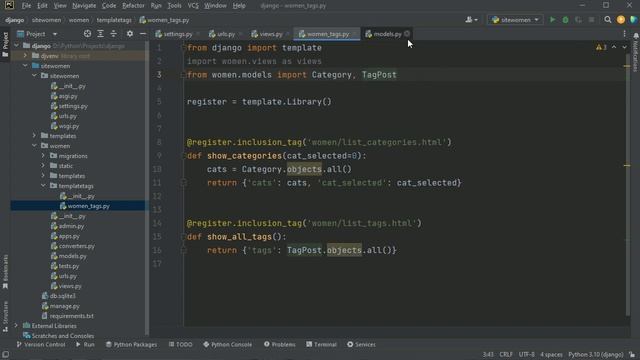Click the stop process button
This screenshot has width=640, height=360.
tap(591, 20)
